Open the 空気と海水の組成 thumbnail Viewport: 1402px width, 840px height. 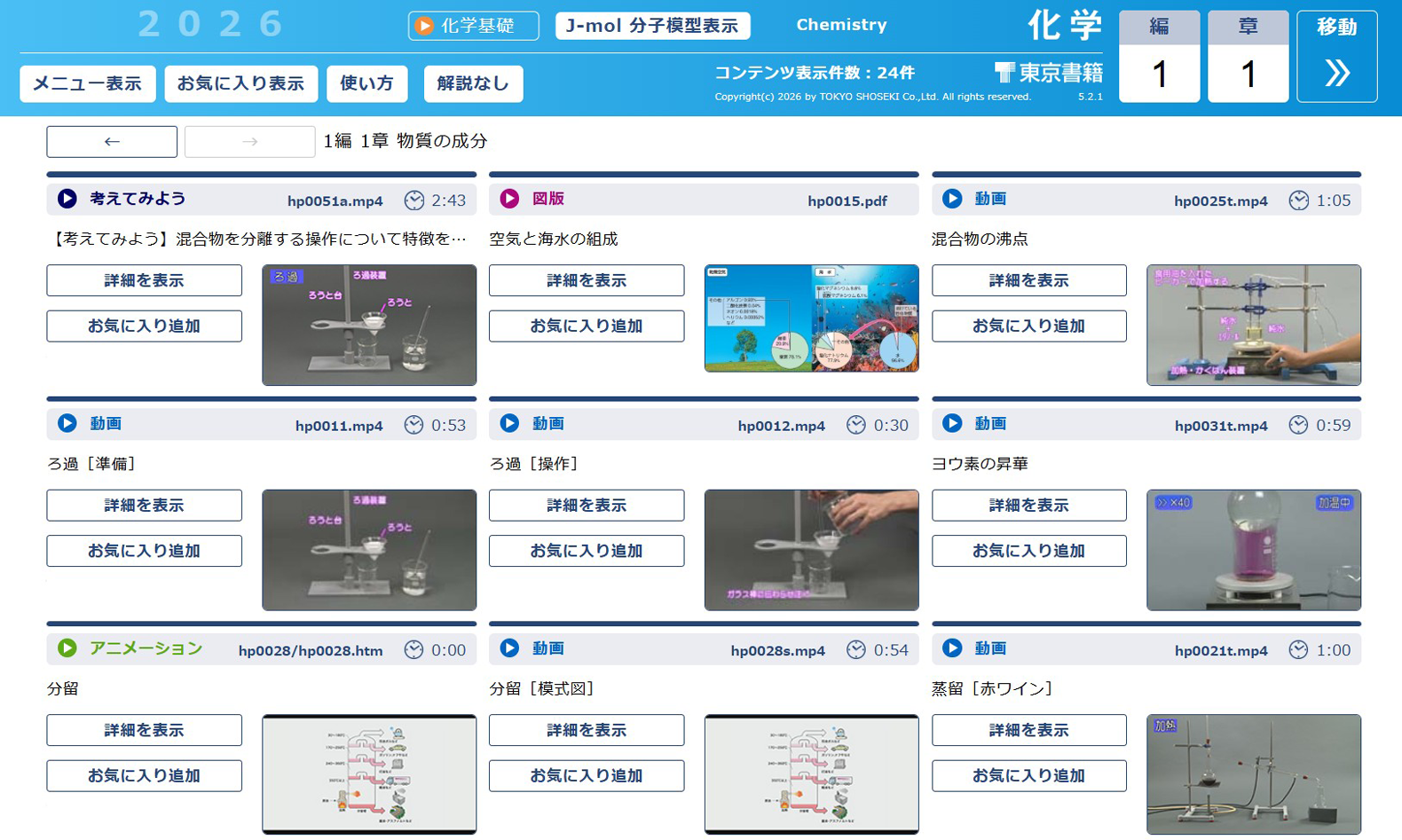click(x=811, y=318)
